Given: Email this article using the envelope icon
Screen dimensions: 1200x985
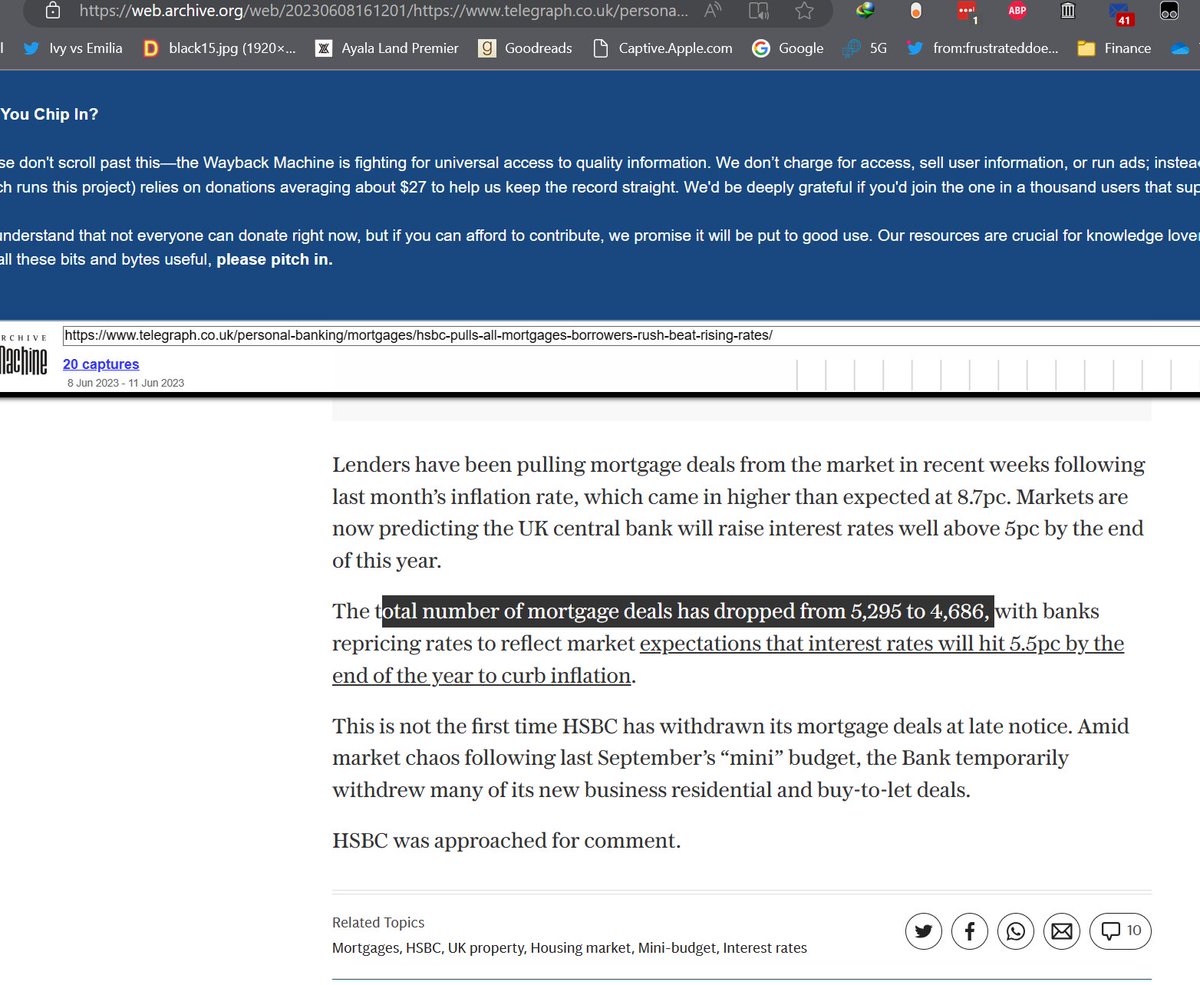Looking at the screenshot, I should coord(1061,931).
